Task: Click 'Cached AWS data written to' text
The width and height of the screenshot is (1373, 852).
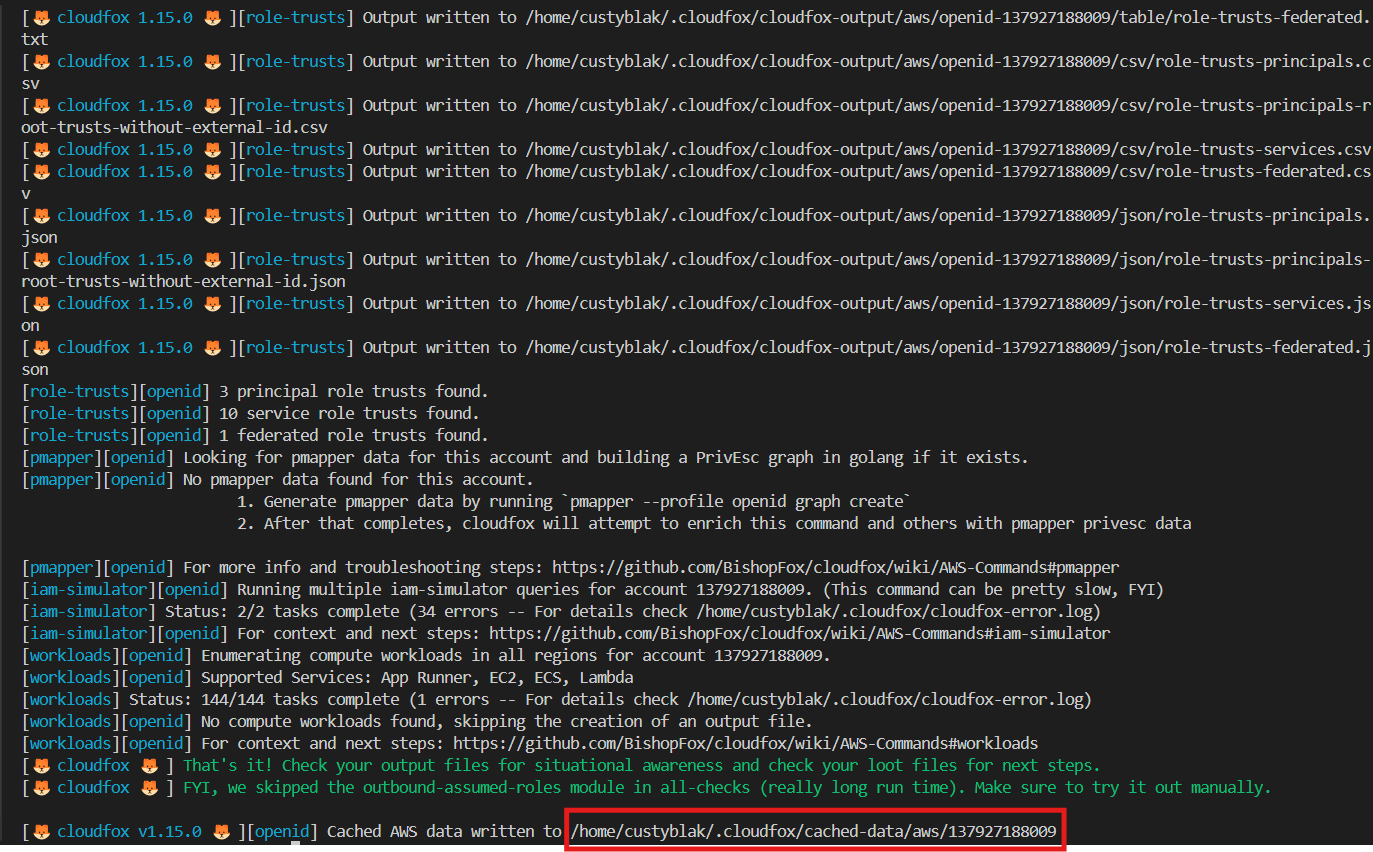Action: (444, 831)
